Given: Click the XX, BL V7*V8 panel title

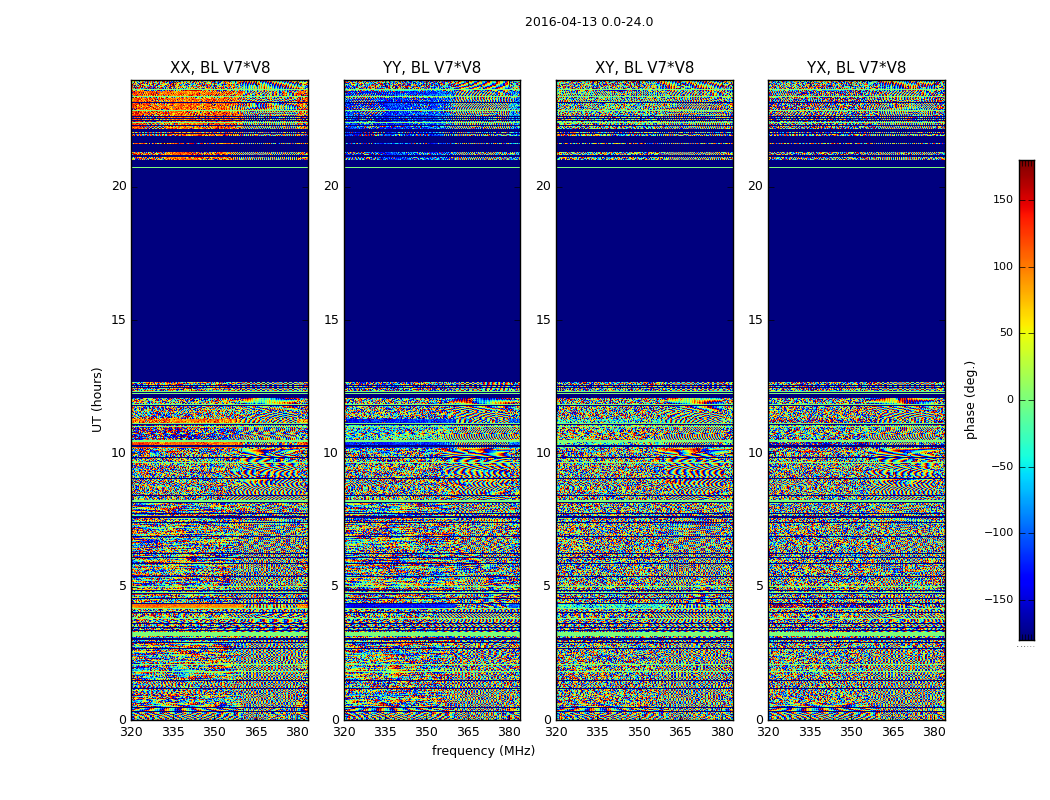Looking at the screenshot, I should pos(220,68).
